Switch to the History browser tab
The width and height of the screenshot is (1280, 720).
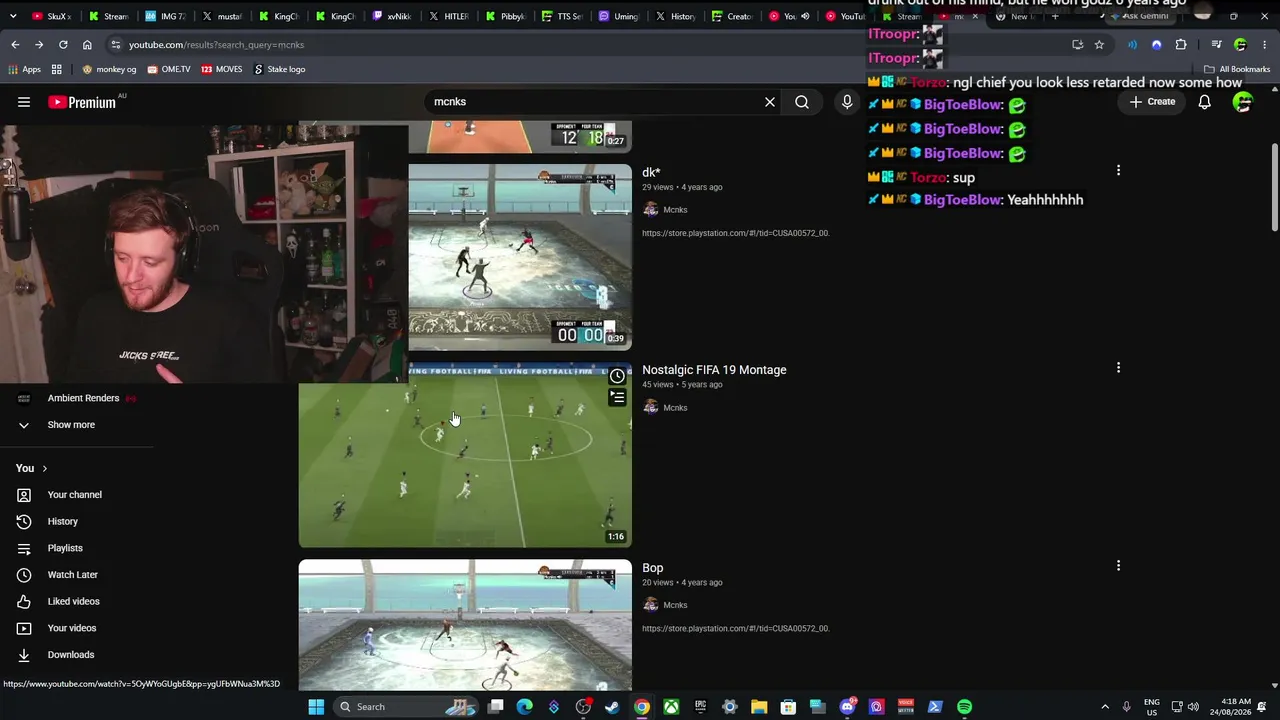[x=676, y=16]
